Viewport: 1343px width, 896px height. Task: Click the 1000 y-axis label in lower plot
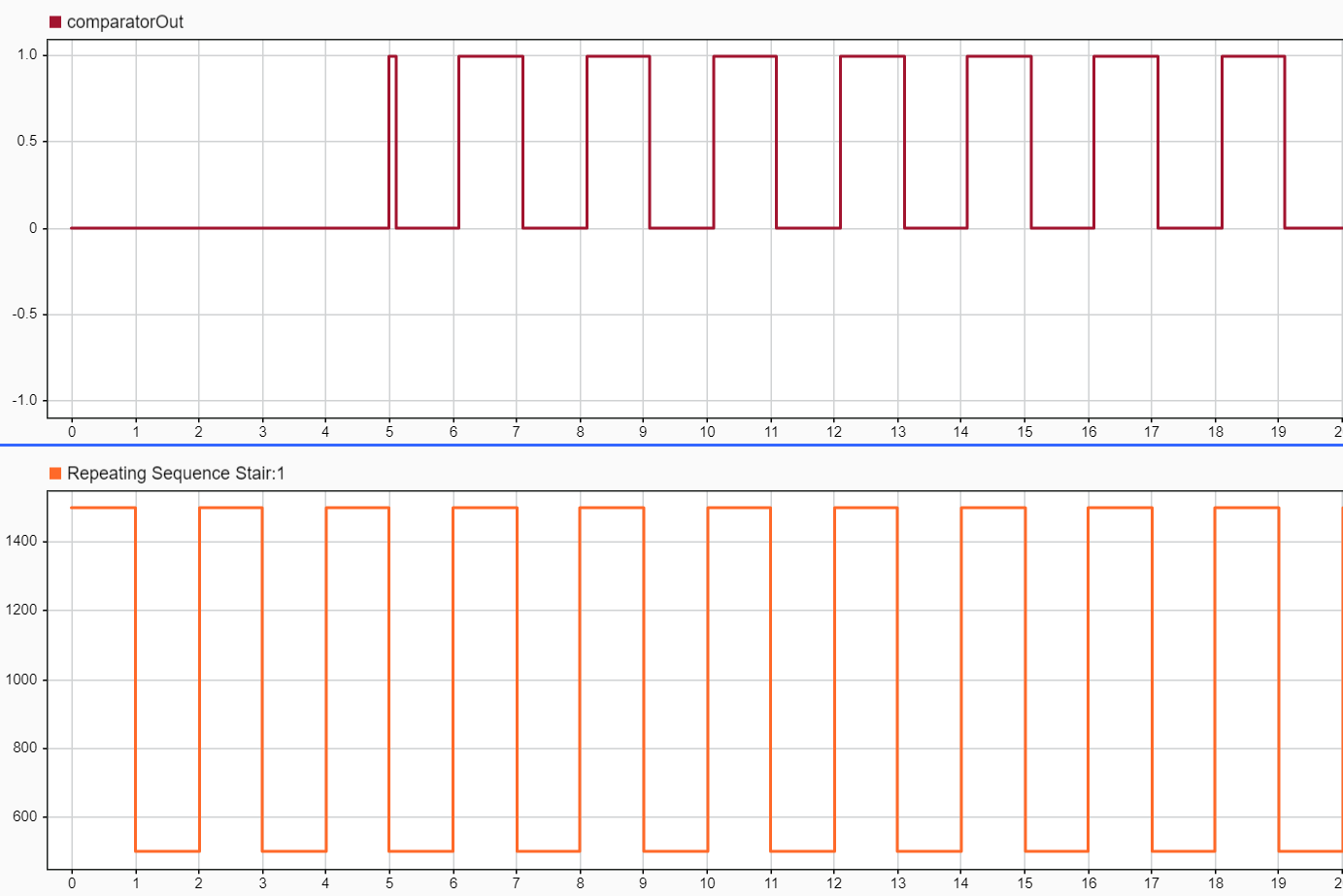[21, 680]
